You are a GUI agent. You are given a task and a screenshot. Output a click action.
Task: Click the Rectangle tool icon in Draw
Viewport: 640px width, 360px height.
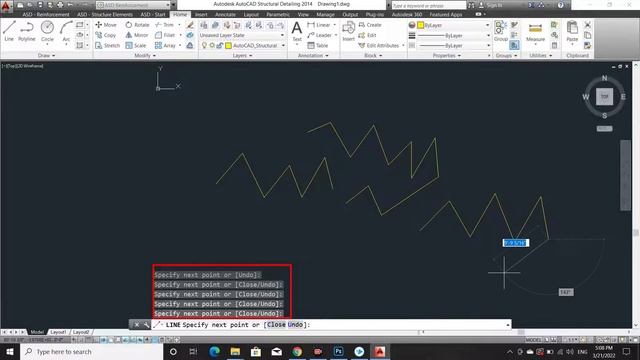point(80,25)
